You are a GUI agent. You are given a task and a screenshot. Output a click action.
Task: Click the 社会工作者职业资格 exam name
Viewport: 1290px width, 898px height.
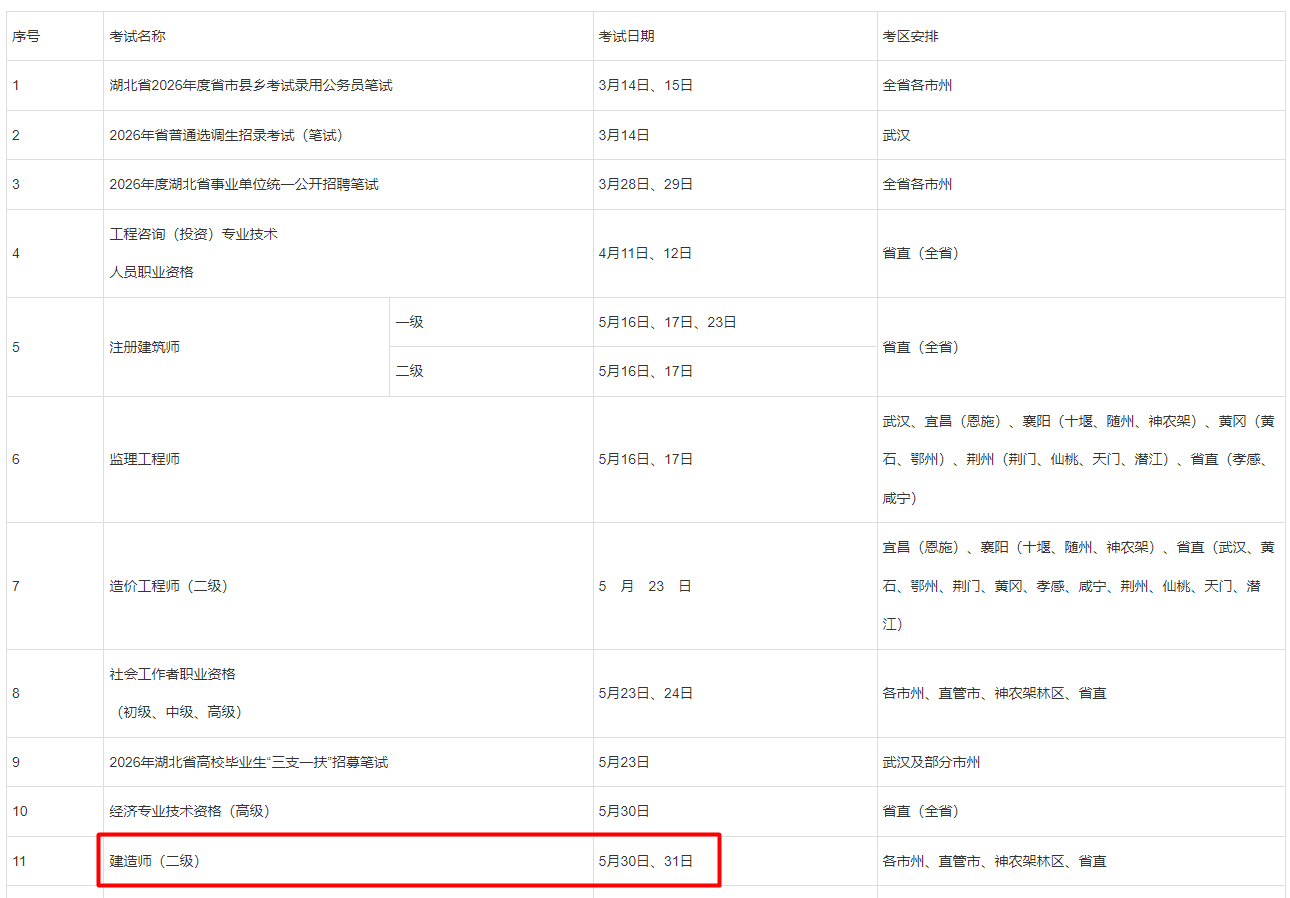(172, 674)
